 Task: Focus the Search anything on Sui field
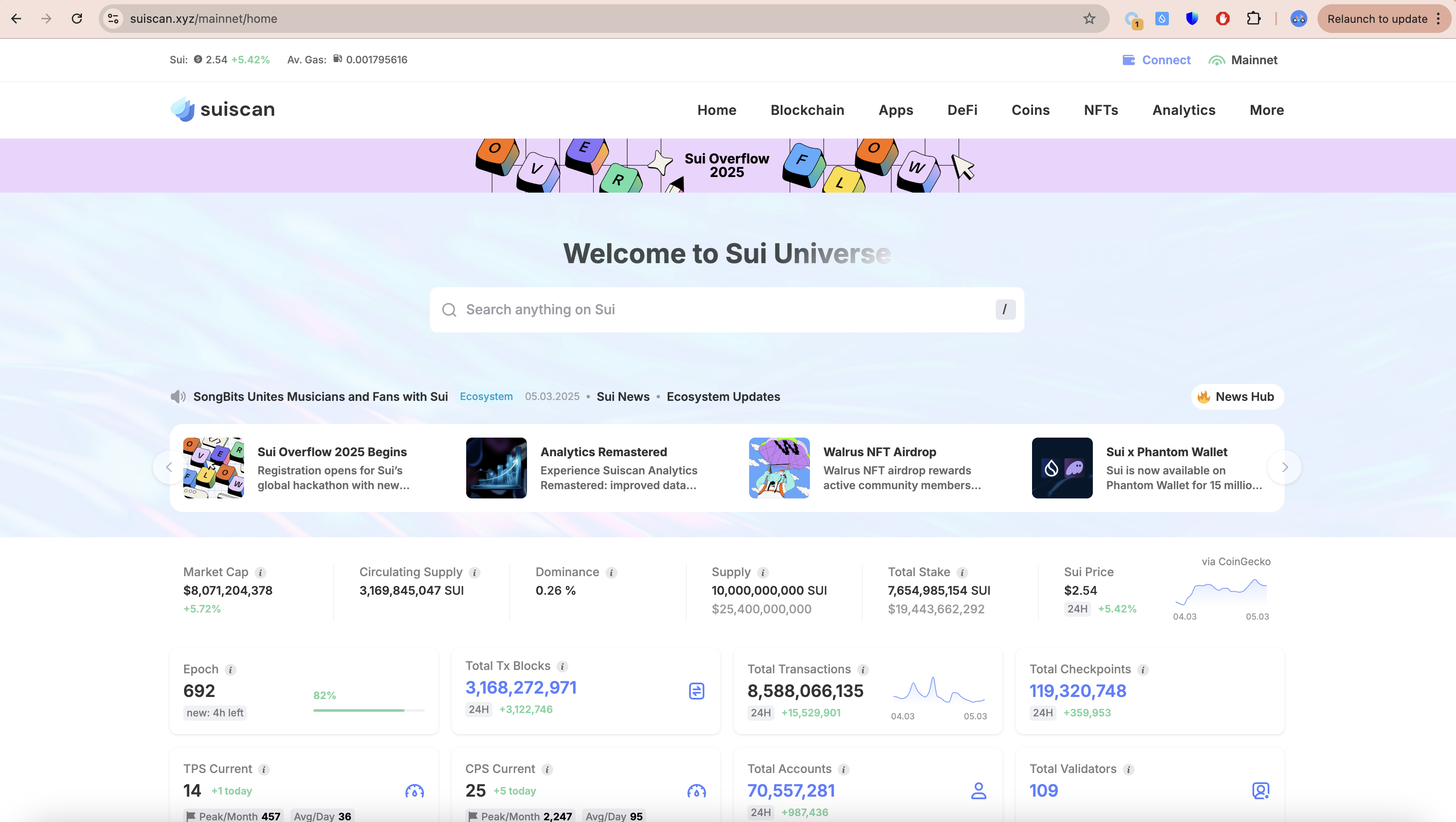click(727, 310)
